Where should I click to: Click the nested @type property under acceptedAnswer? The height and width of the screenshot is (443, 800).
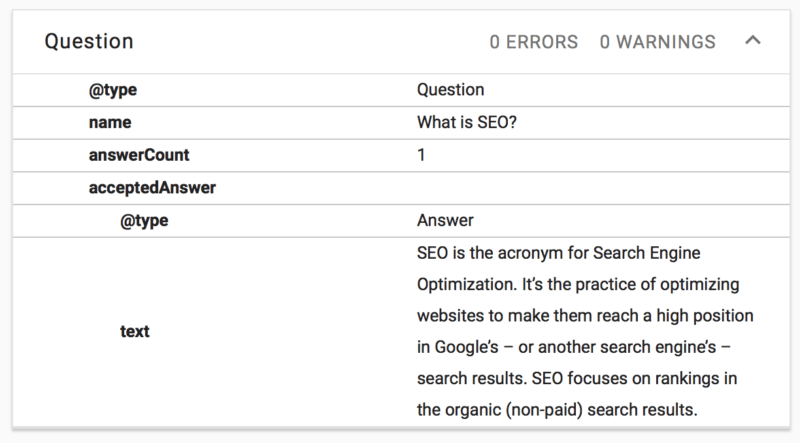point(144,220)
